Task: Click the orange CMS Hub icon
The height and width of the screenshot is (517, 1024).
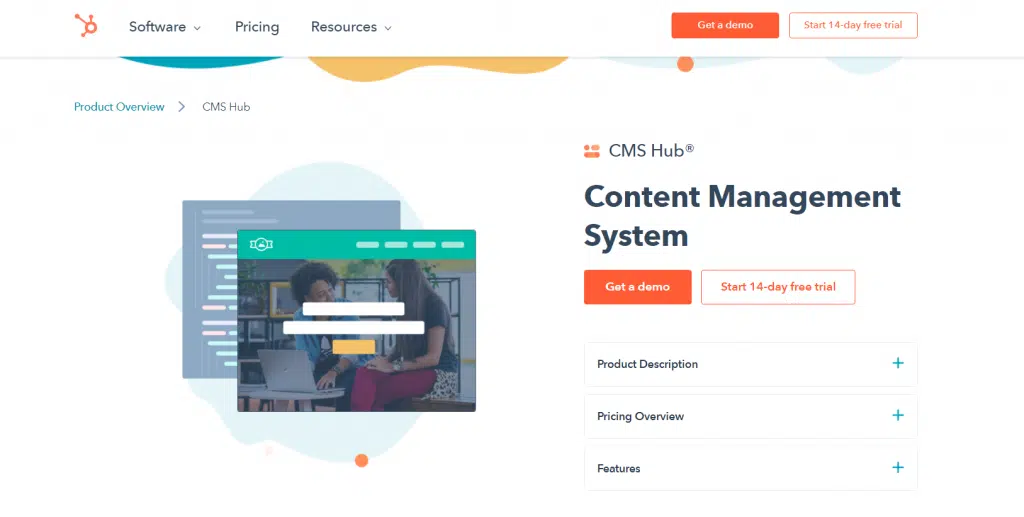Action: [x=592, y=151]
